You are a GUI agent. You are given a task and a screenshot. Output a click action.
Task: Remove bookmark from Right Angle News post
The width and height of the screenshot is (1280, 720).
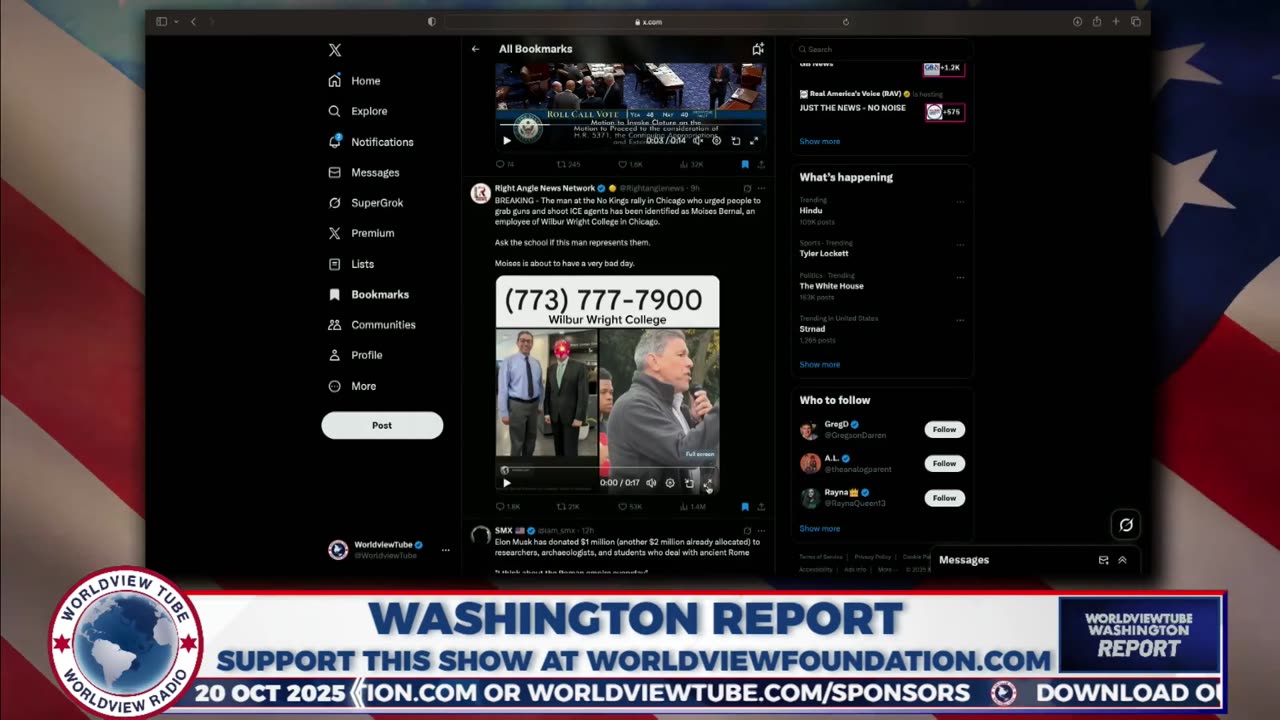[745, 507]
